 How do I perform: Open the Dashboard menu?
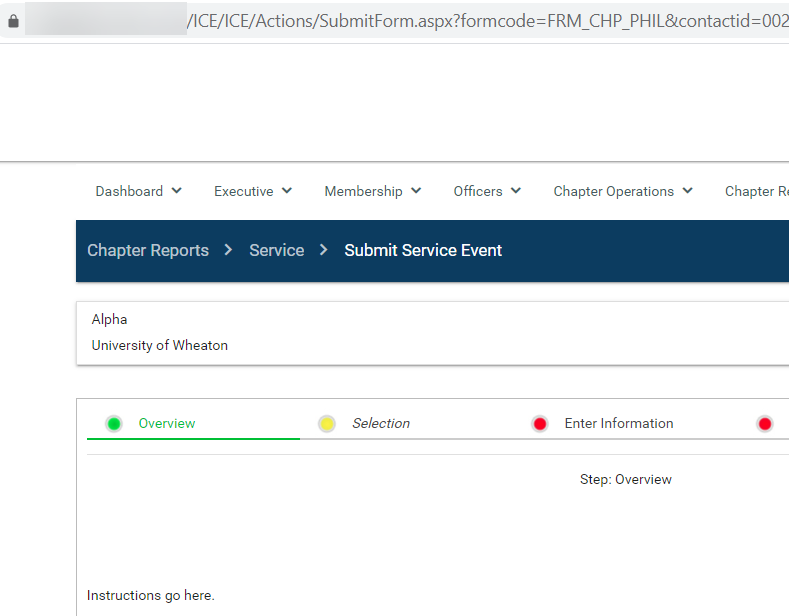click(129, 191)
